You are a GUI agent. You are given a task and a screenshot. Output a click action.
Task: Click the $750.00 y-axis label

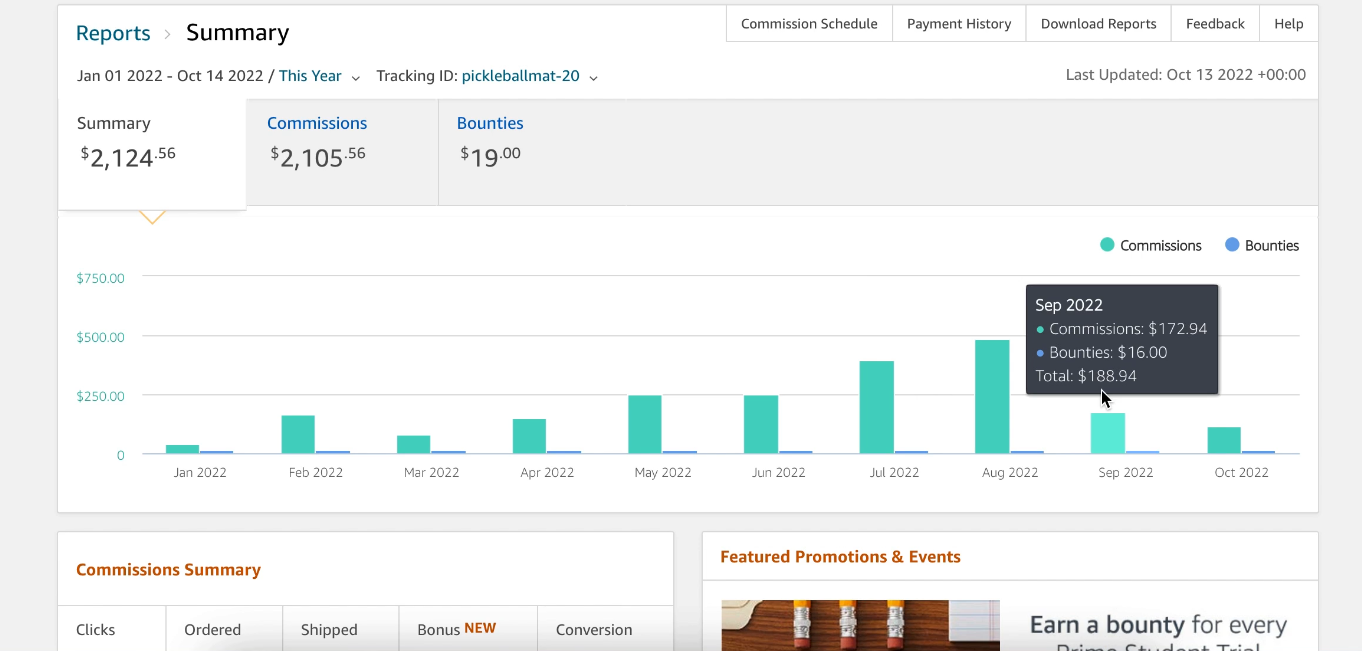click(100, 278)
